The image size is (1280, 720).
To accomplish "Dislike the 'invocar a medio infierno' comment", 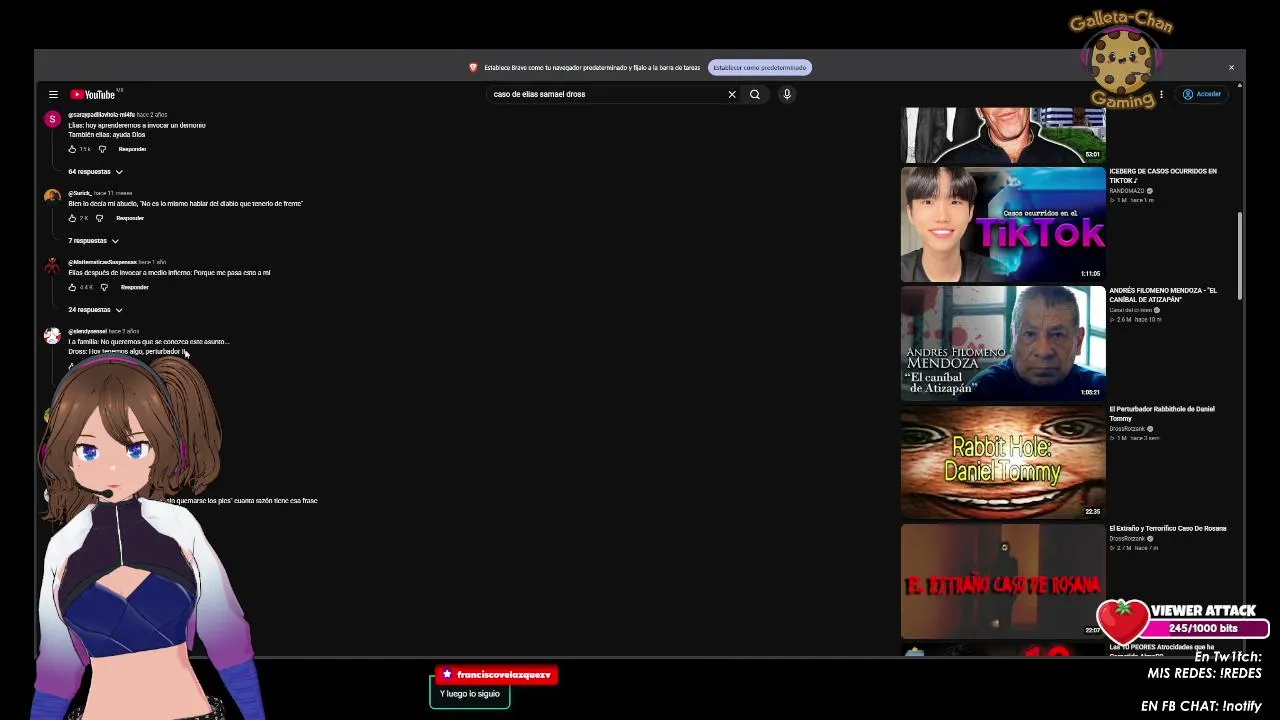I will coord(104,287).
